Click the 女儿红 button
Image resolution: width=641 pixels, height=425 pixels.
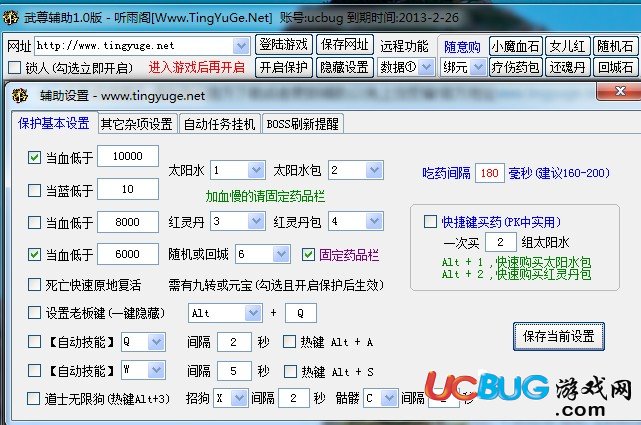(567, 46)
